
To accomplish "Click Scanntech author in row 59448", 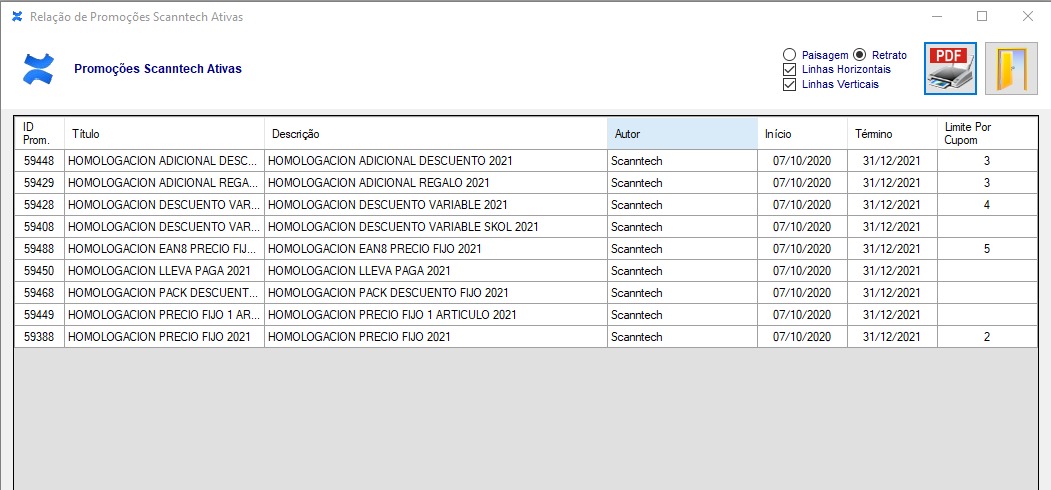I will 682,161.
